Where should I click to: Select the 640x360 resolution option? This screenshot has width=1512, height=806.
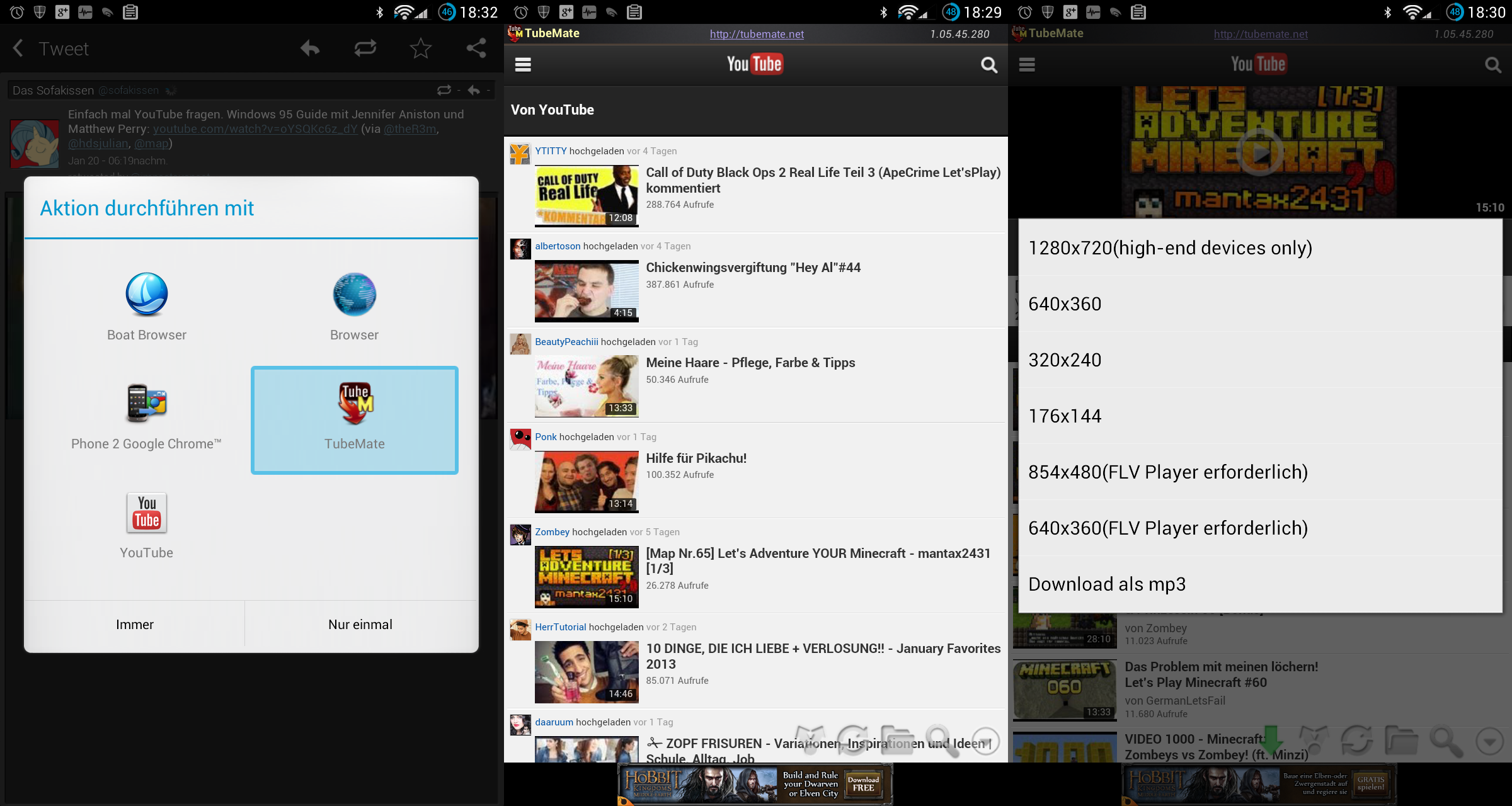tap(1260, 304)
